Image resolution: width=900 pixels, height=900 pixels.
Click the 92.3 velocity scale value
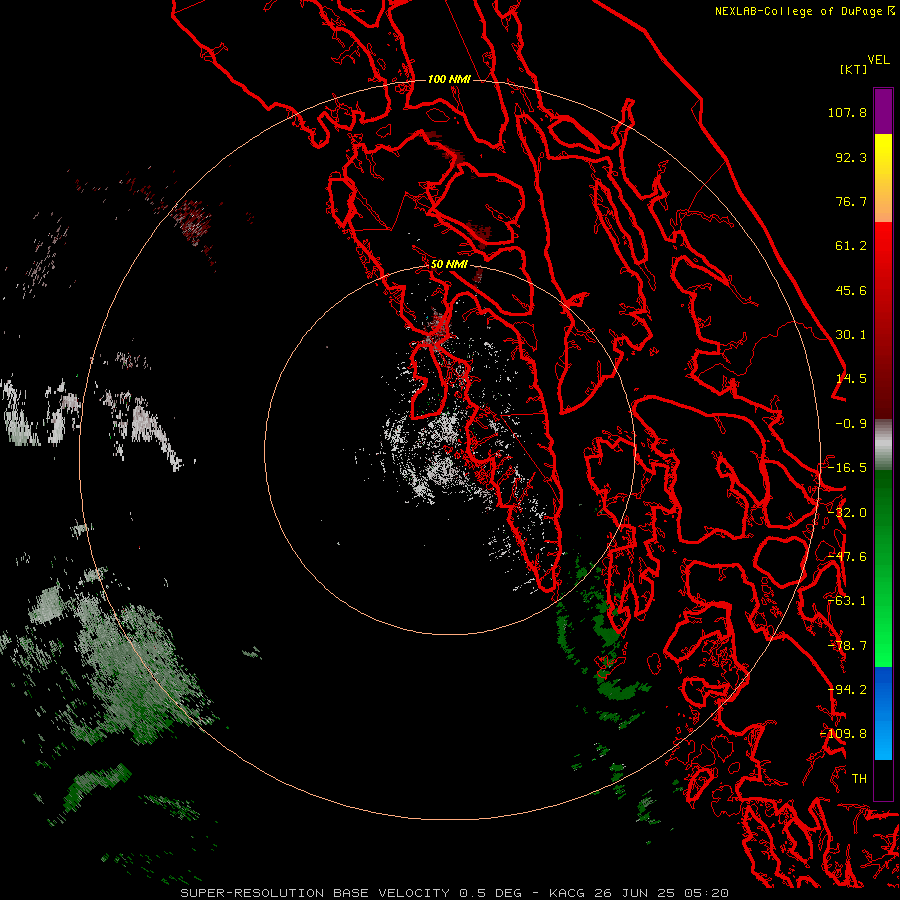(851, 157)
